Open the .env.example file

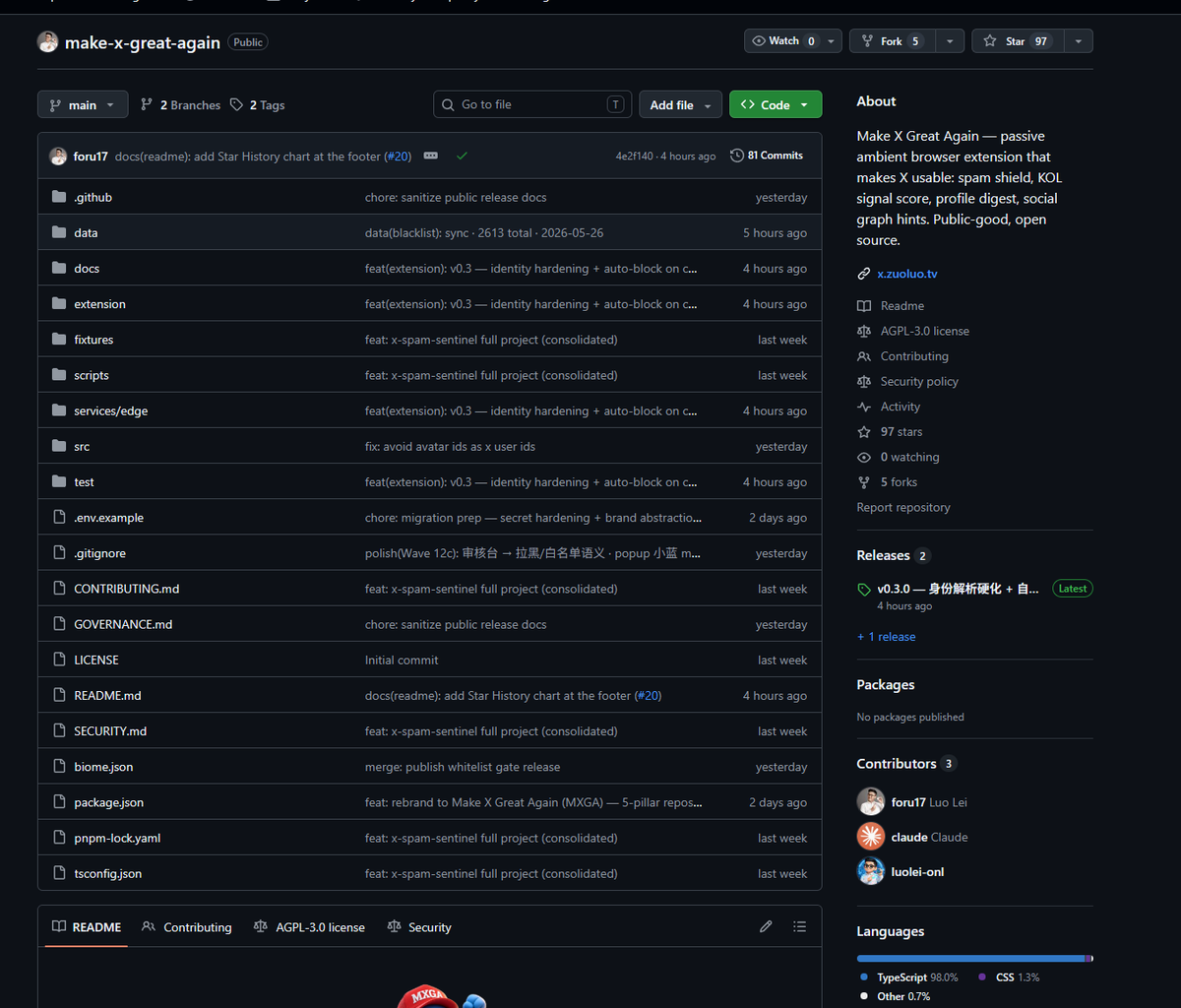coord(108,518)
